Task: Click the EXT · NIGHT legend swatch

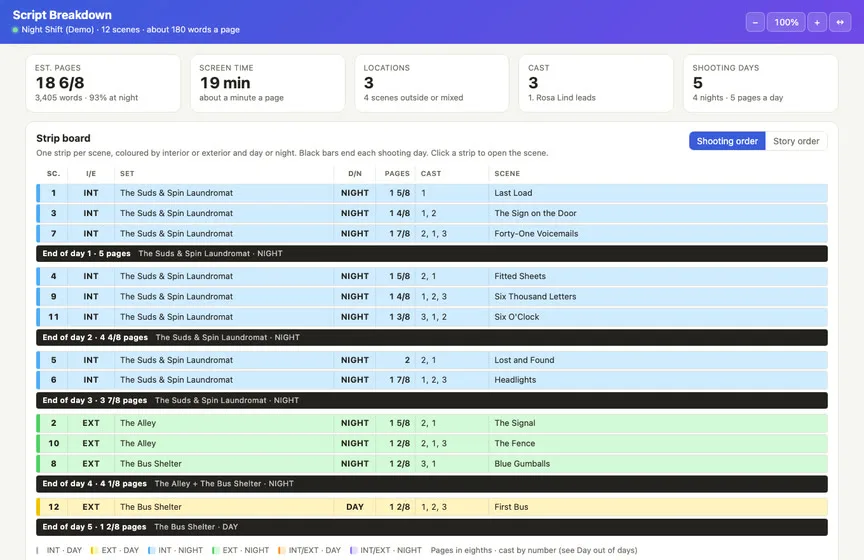Action: (214, 550)
